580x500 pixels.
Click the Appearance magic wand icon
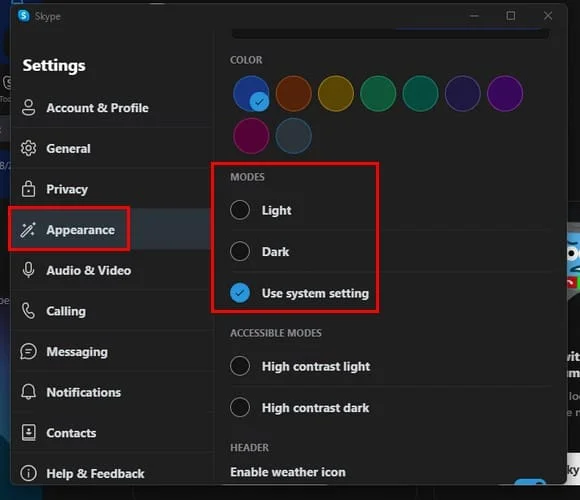click(28, 230)
